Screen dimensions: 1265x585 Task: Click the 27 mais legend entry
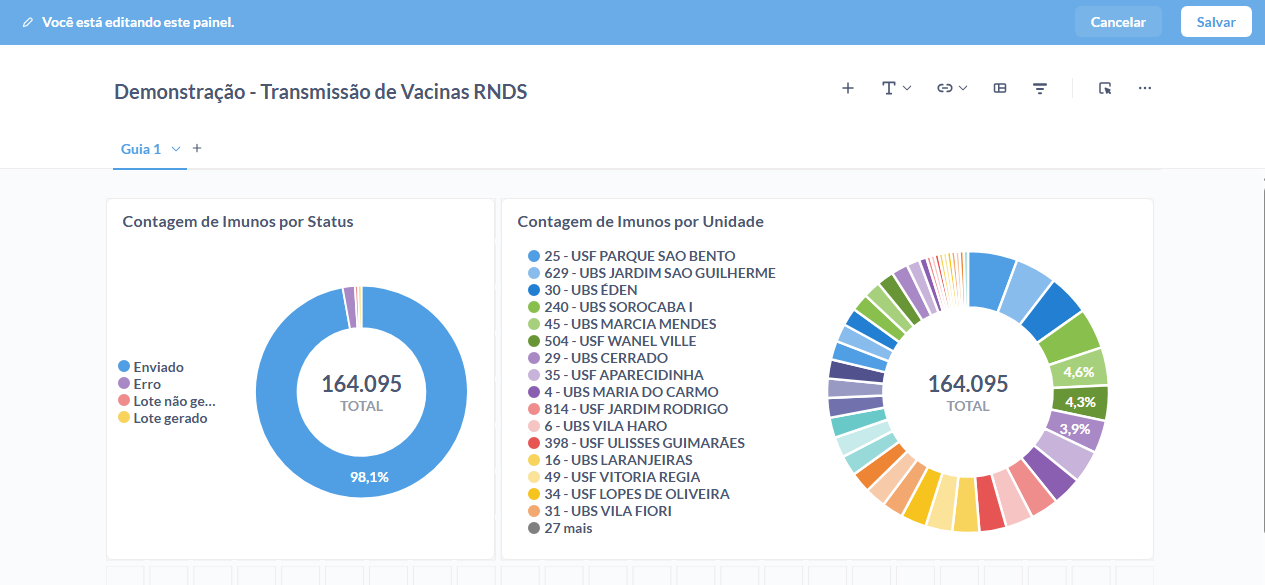[568, 528]
